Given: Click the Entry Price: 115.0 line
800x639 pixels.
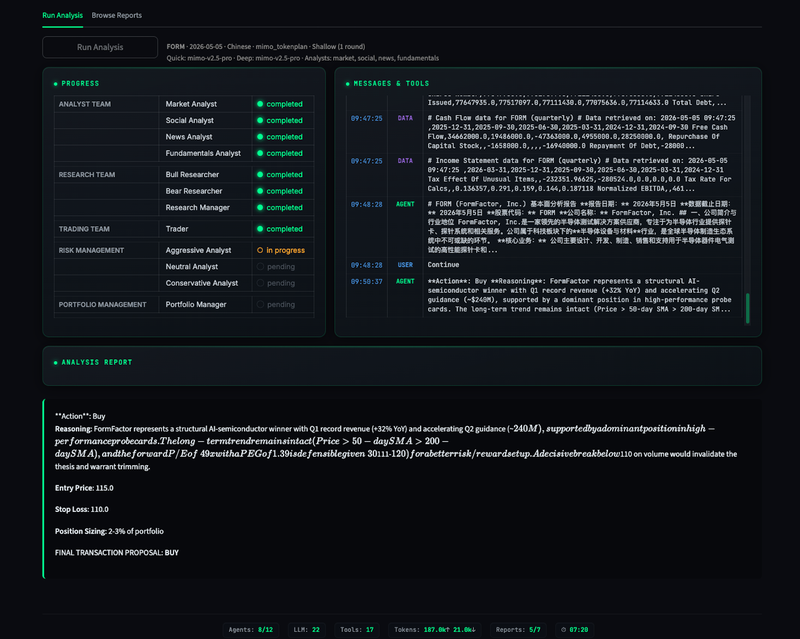Looking at the screenshot, I should pyautogui.click(x=84, y=488).
